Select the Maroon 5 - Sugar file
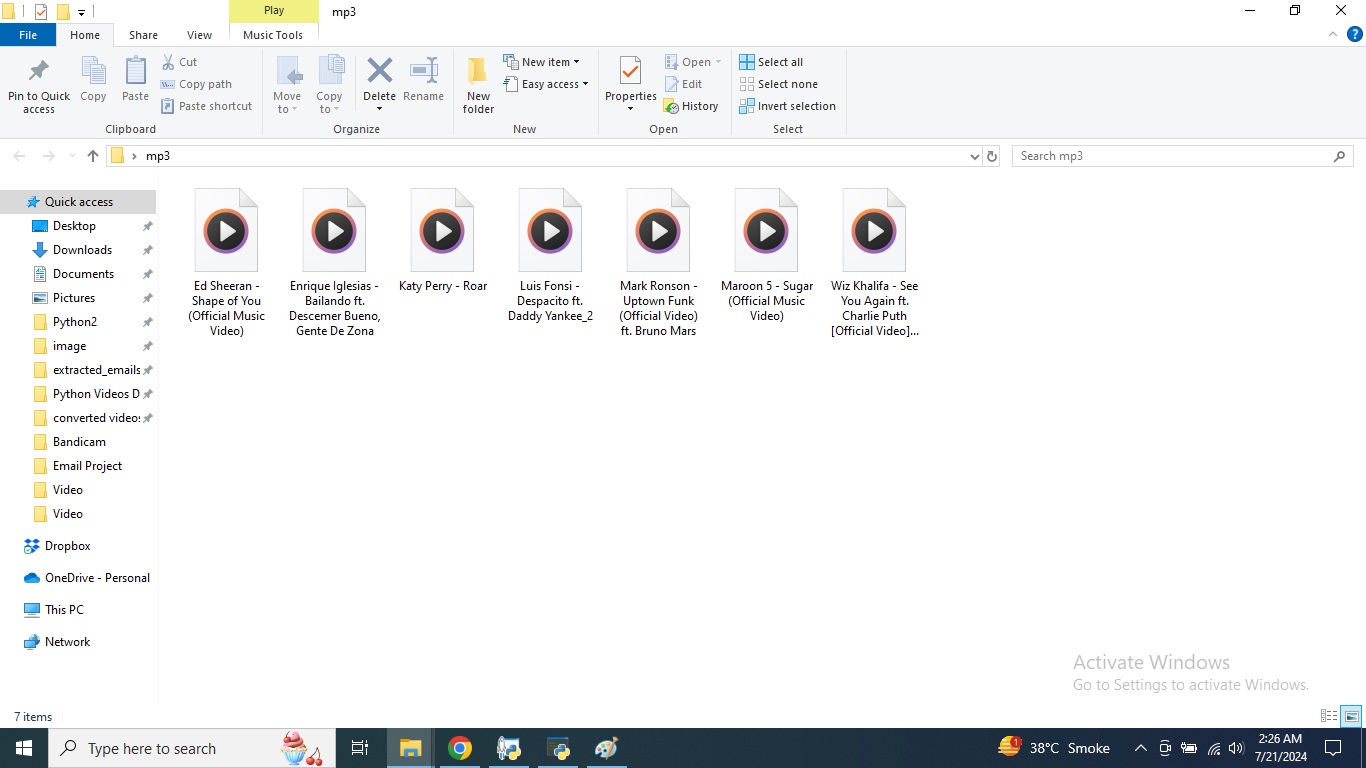This screenshot has height=768, width=1366. pyautogui.click(x=766, y=256)
